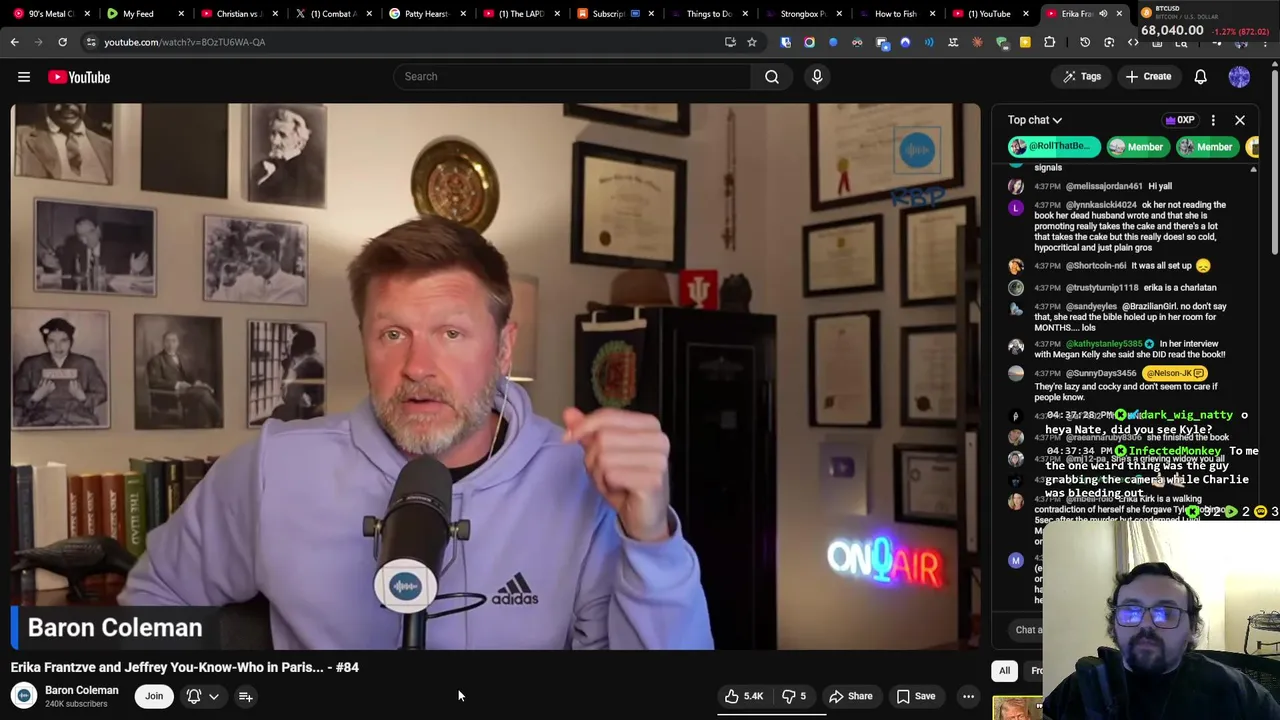Image resolution: width=1280 pixels, height=720 pixels.
Task: Open the Baron Coleman channel name link
Action: [x=82, y=690]
